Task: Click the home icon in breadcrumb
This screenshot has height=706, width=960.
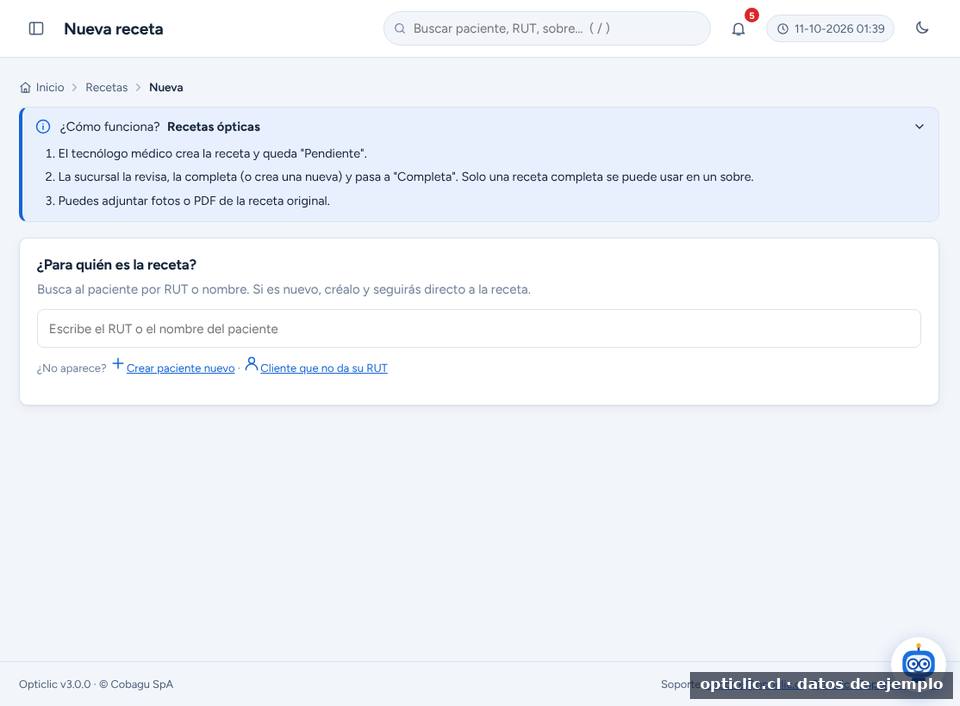Action: (x=25, y=88)
